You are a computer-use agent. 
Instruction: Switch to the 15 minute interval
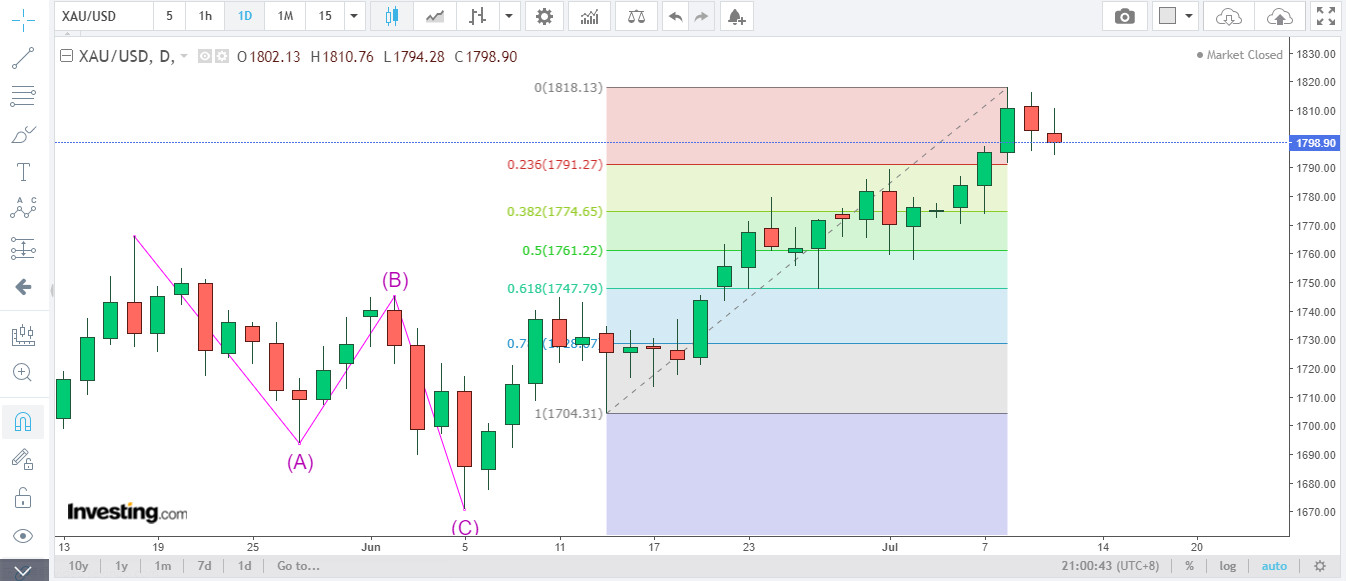tap(324, 16)
